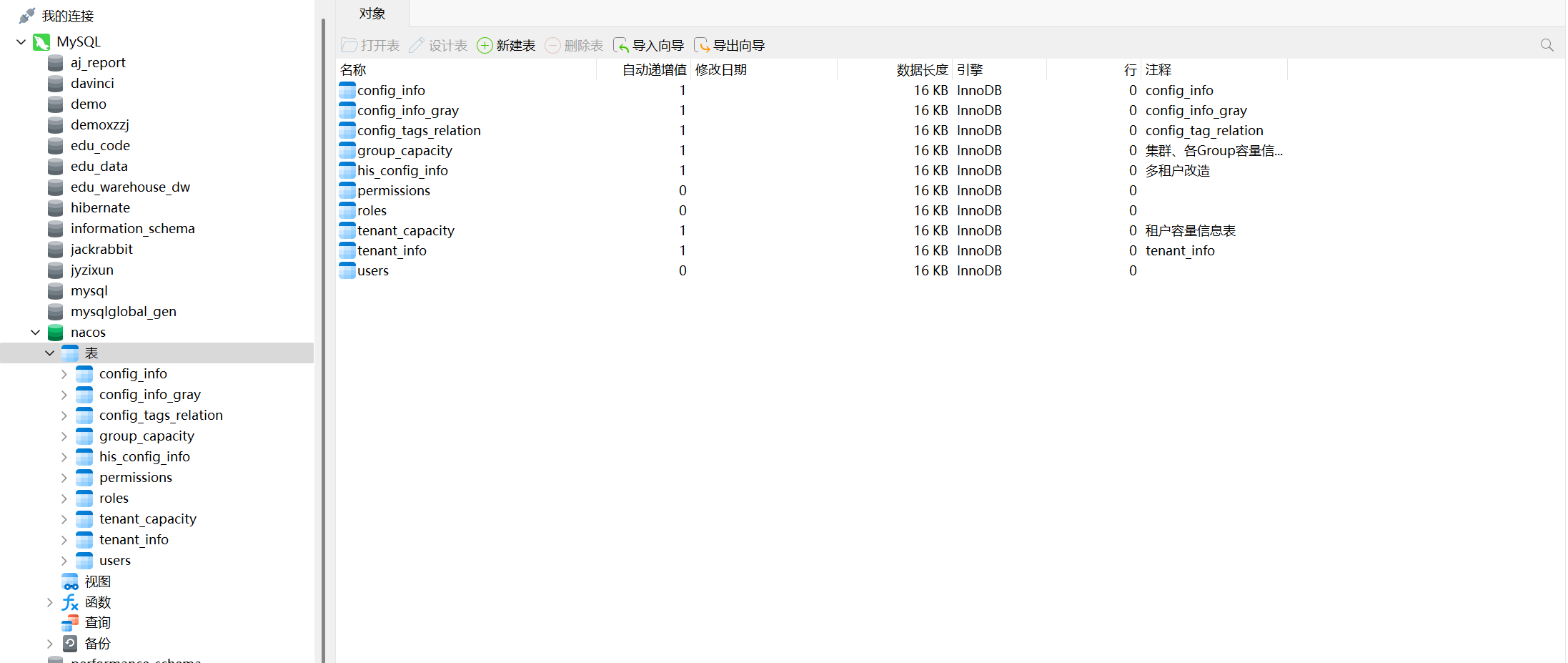Expand the users table node in sidebar
Viewport: 1568px width, 663px height.
pyautogui.click(x=64, y=561)
